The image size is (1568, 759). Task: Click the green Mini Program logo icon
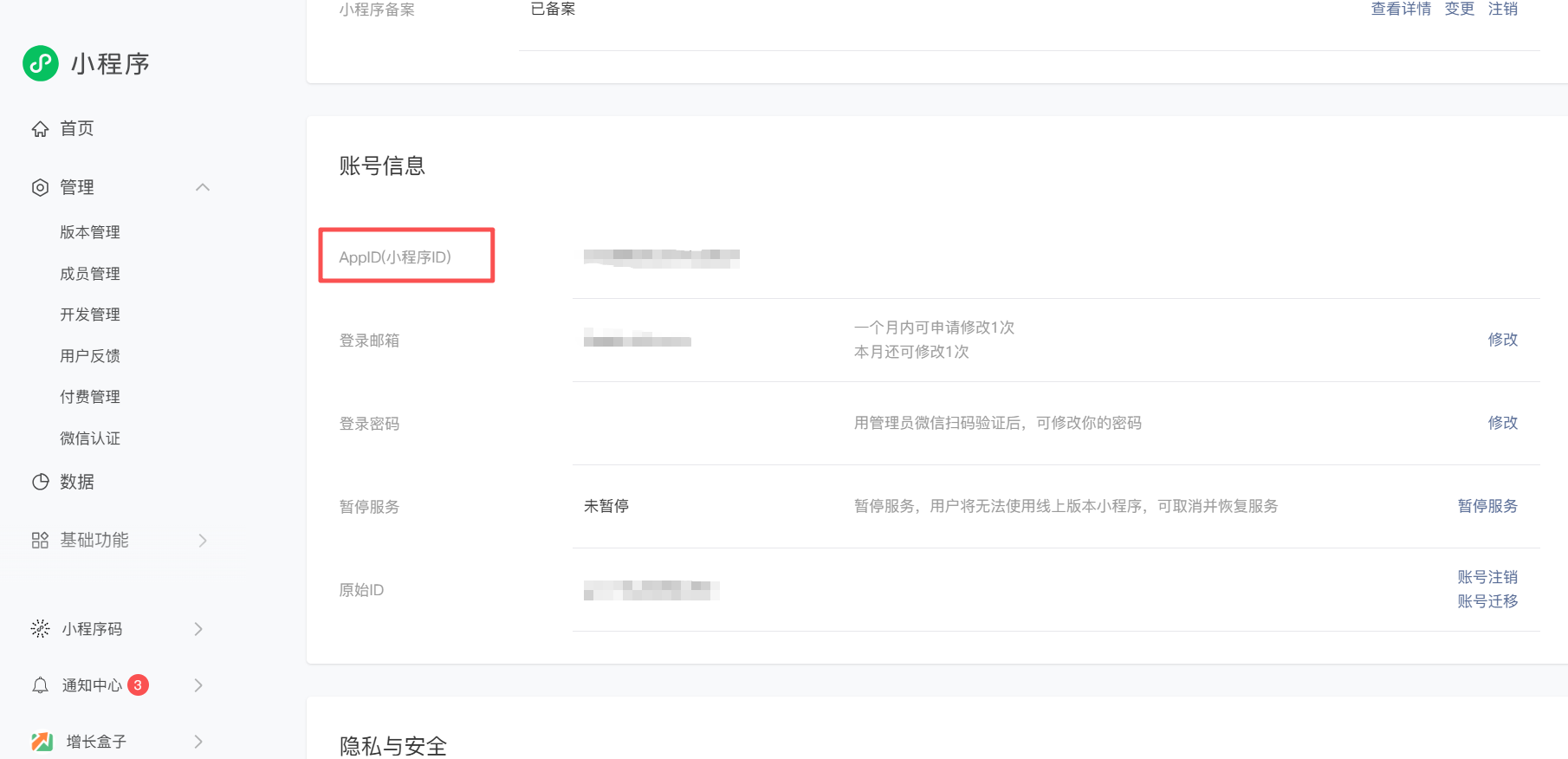[41, 63]
